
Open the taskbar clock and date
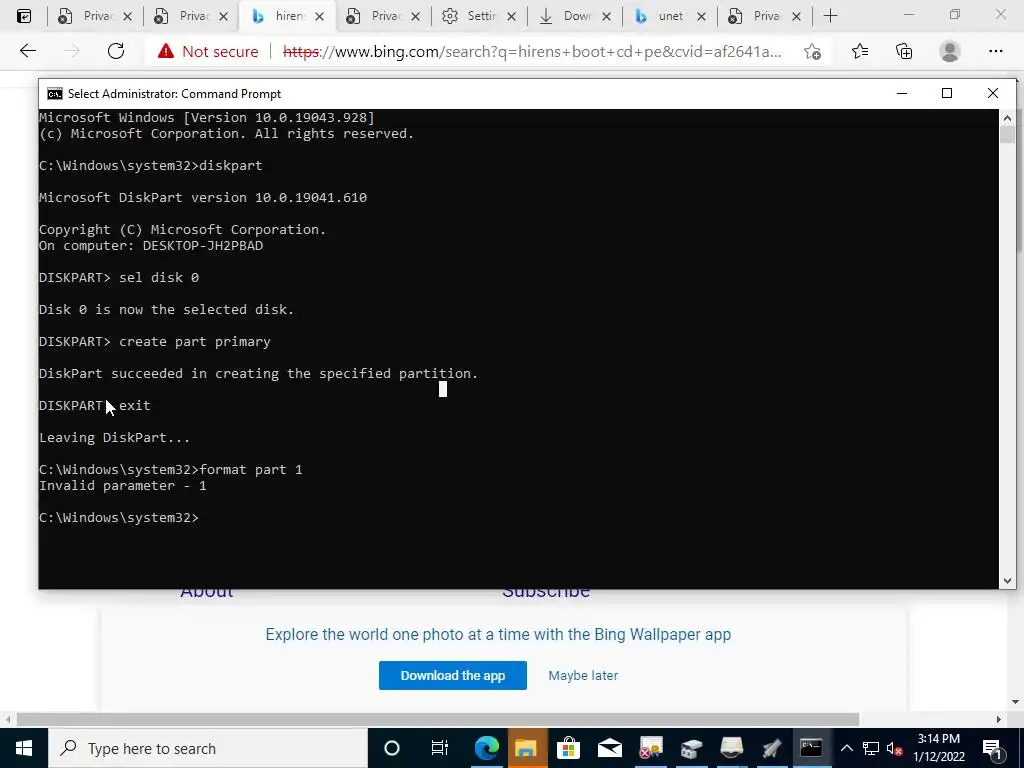[x=938, y=748]
